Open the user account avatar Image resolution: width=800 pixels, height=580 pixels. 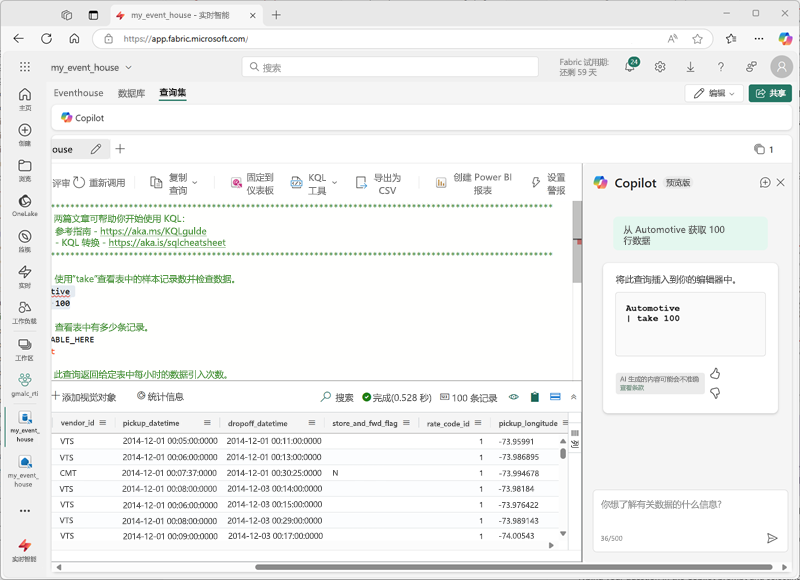tap(781, 66)
